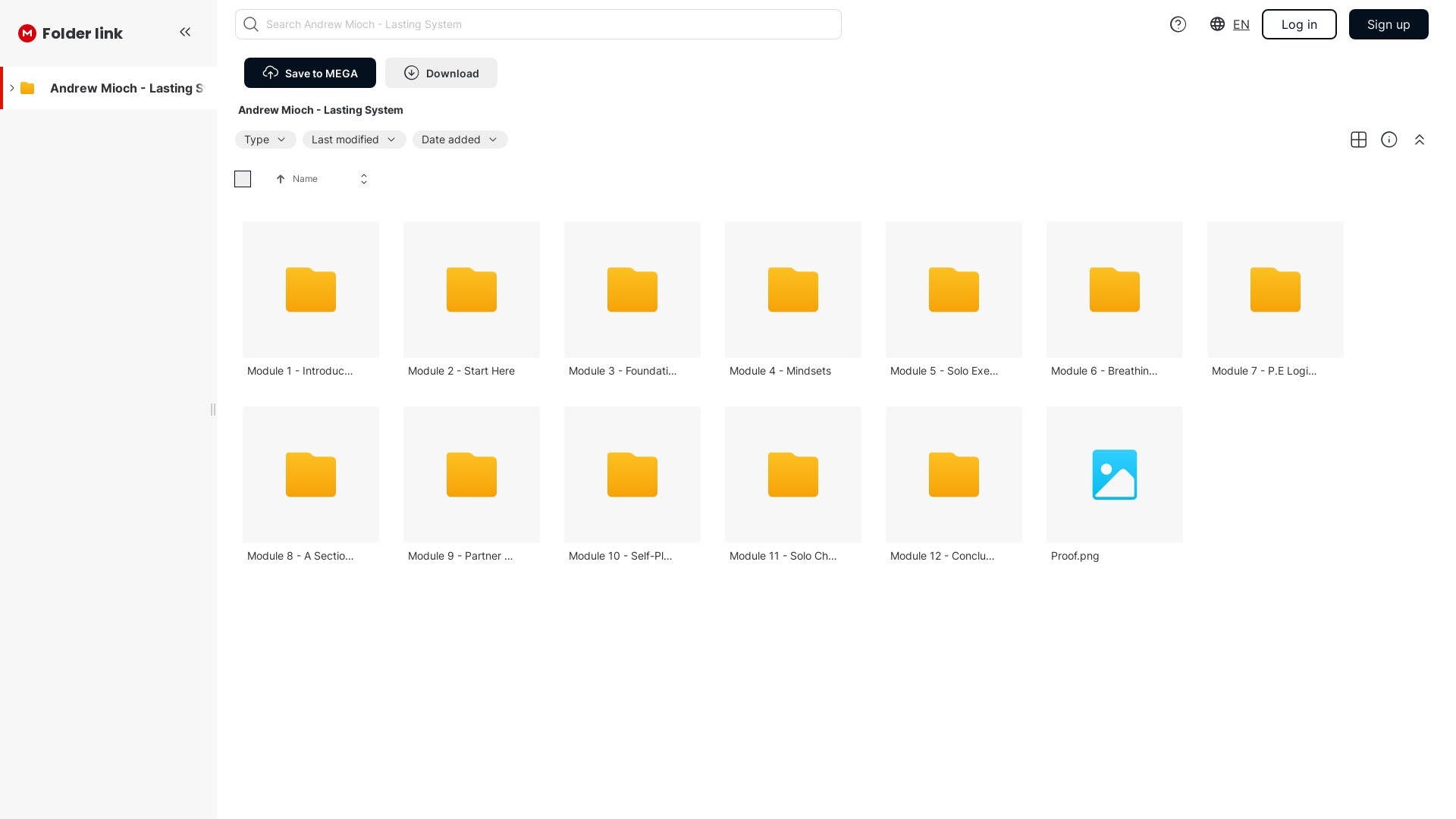This screenshot has height=819, width=1456.
Task: Open the Proof.png image file
Action: pos(1114,475)
